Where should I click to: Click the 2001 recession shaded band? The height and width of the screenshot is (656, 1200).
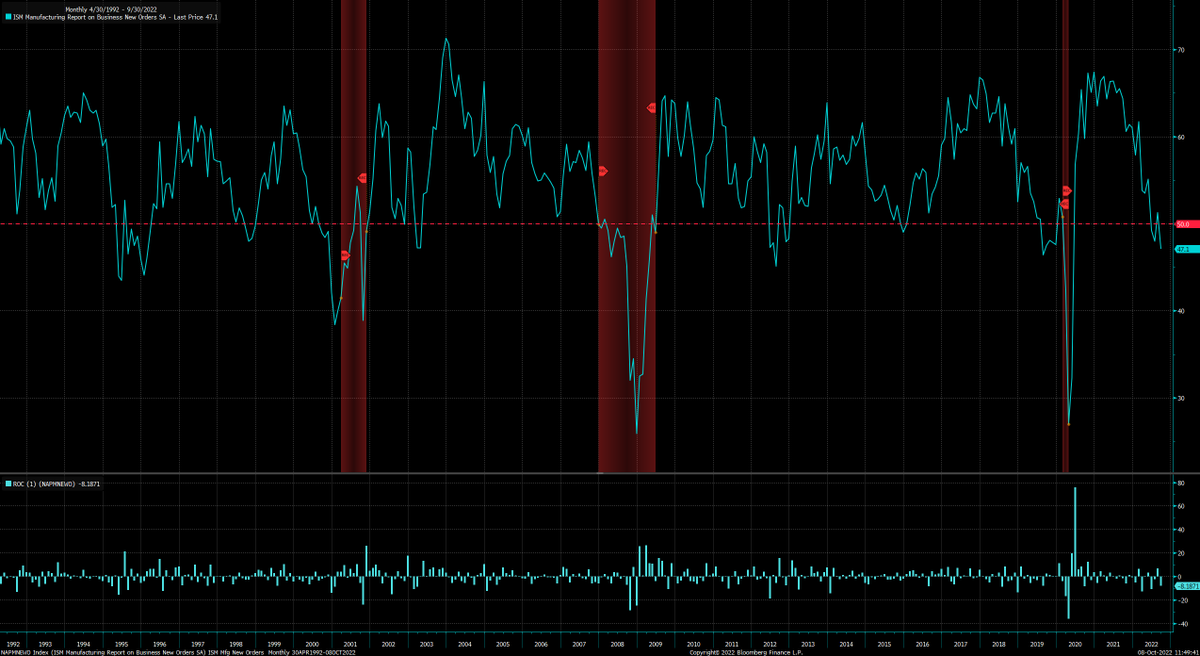click(354, 236)
